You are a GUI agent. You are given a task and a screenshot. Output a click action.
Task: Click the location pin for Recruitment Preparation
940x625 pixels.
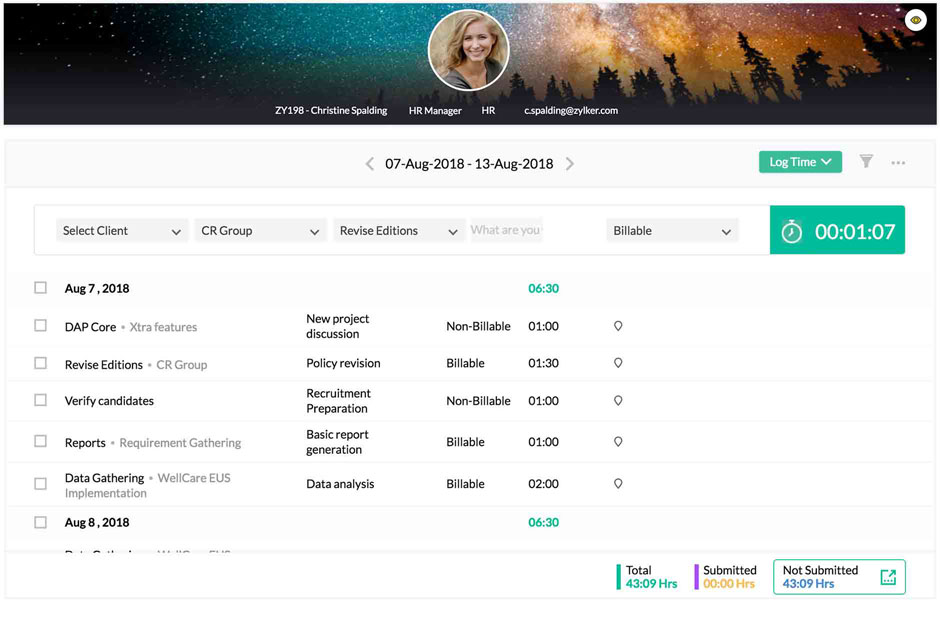tap(618, 401)
